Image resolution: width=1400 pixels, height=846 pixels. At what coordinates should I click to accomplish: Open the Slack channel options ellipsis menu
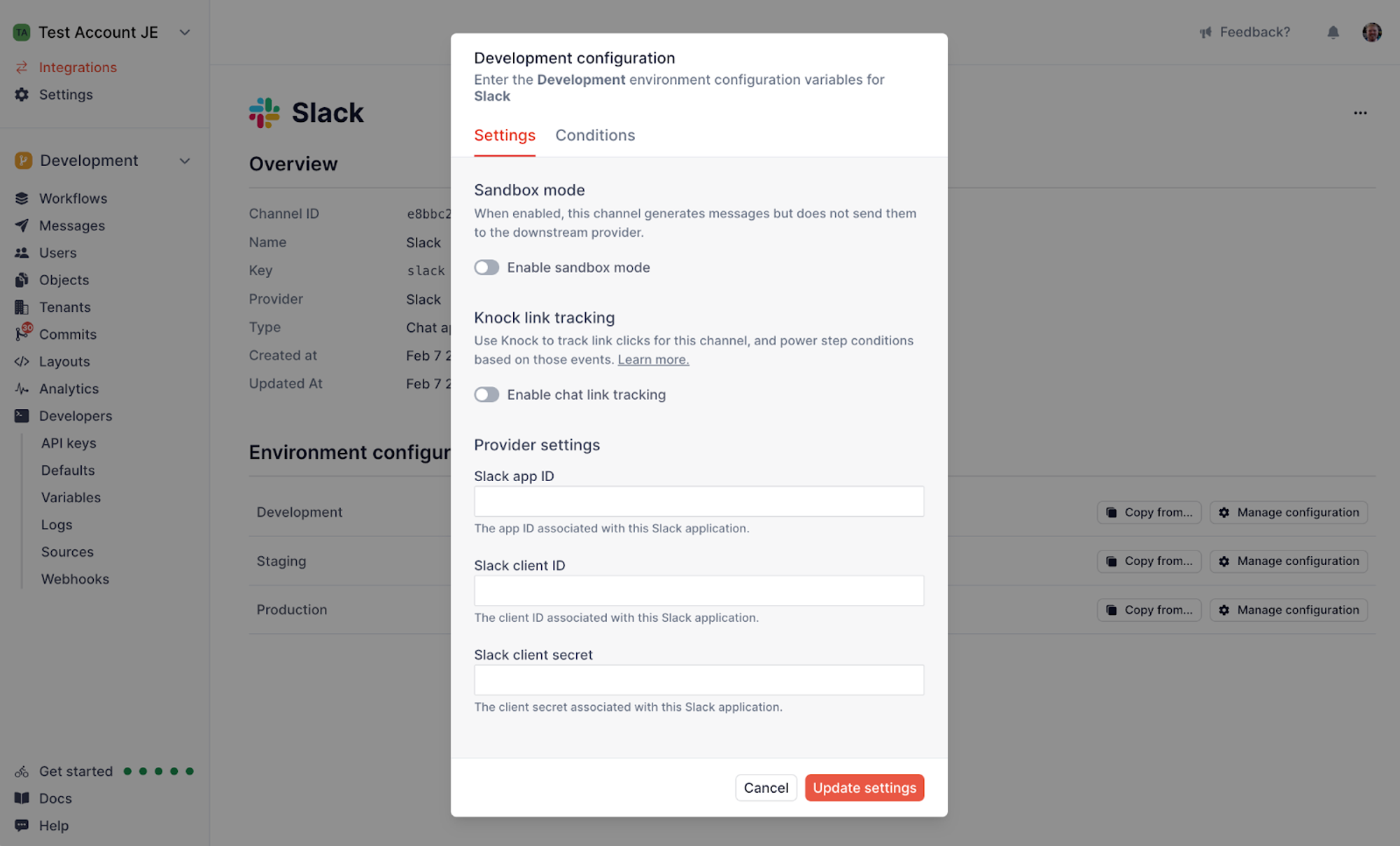(x=1360, y=113)
